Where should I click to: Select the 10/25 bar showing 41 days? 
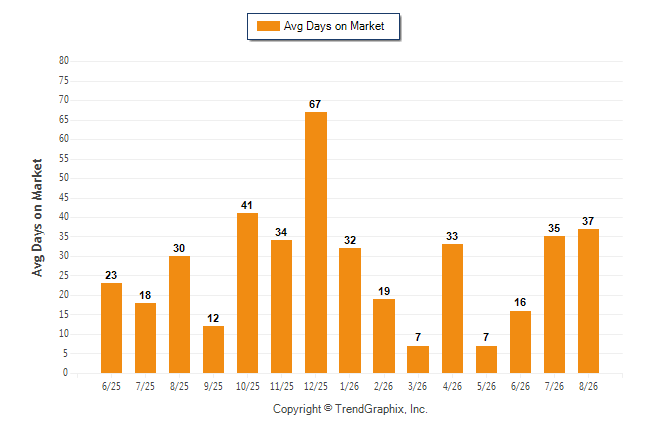pos(247,293)
